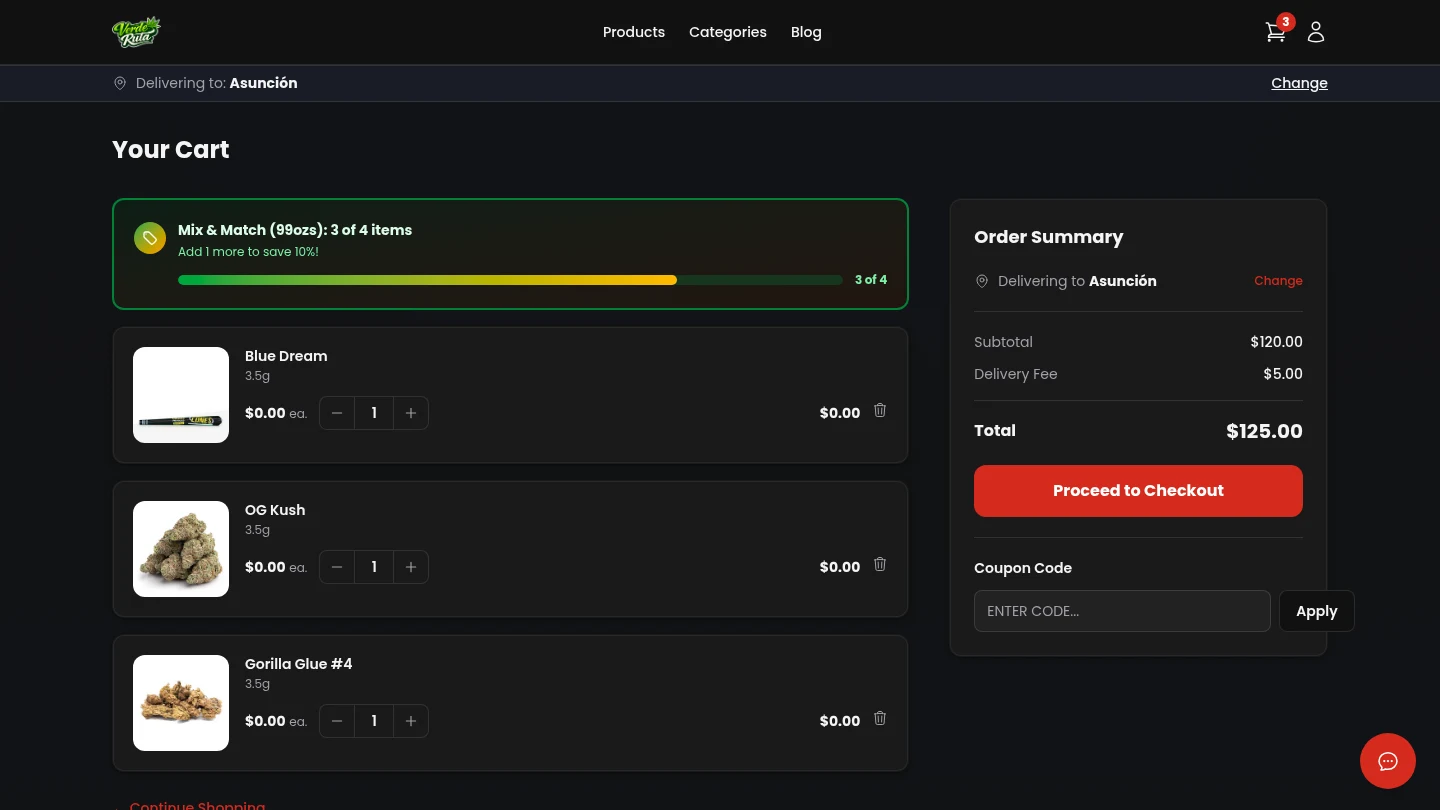Click the location pin next to Delivering to
The height and width of the screenshot is (810, 1440).
(x=120, y=83)
